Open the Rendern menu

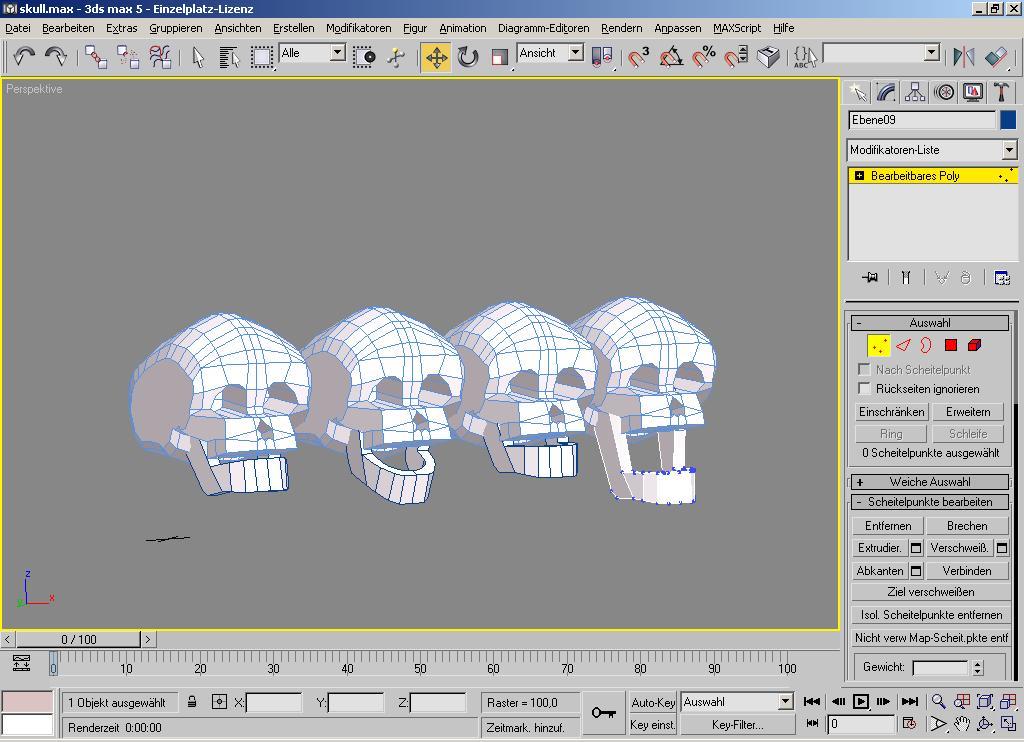click(621, 28)
